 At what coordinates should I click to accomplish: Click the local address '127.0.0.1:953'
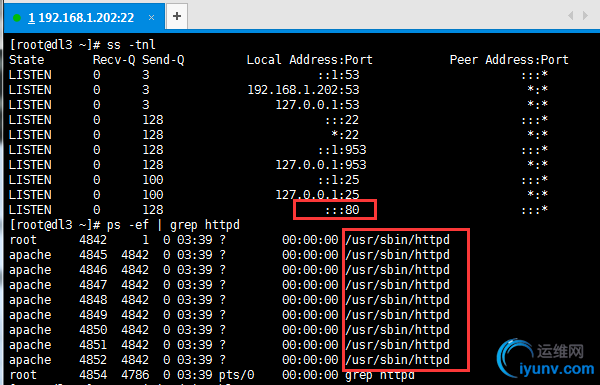(321, 165)
